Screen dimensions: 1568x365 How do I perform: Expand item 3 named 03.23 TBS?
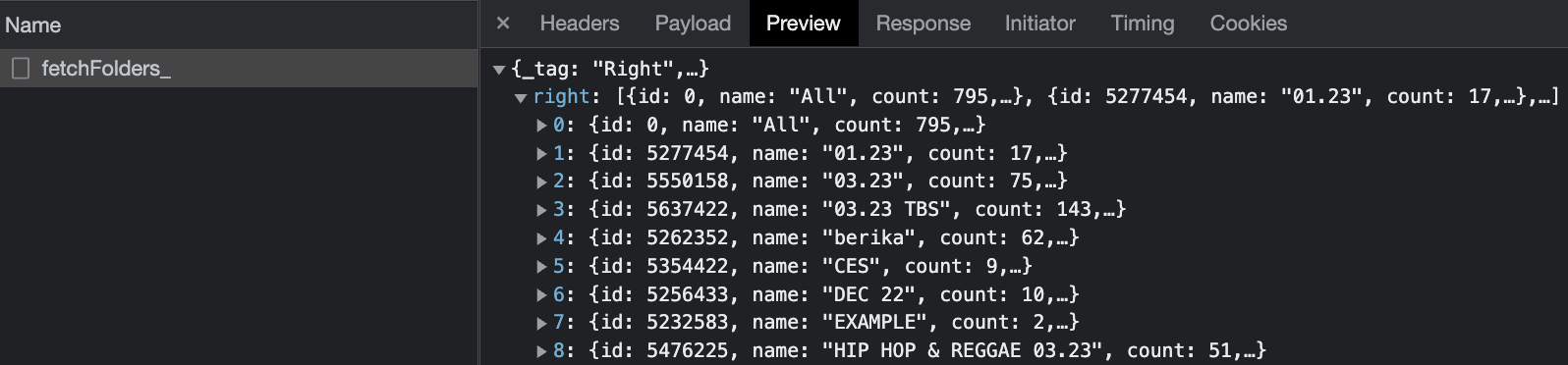coord(541,210)
